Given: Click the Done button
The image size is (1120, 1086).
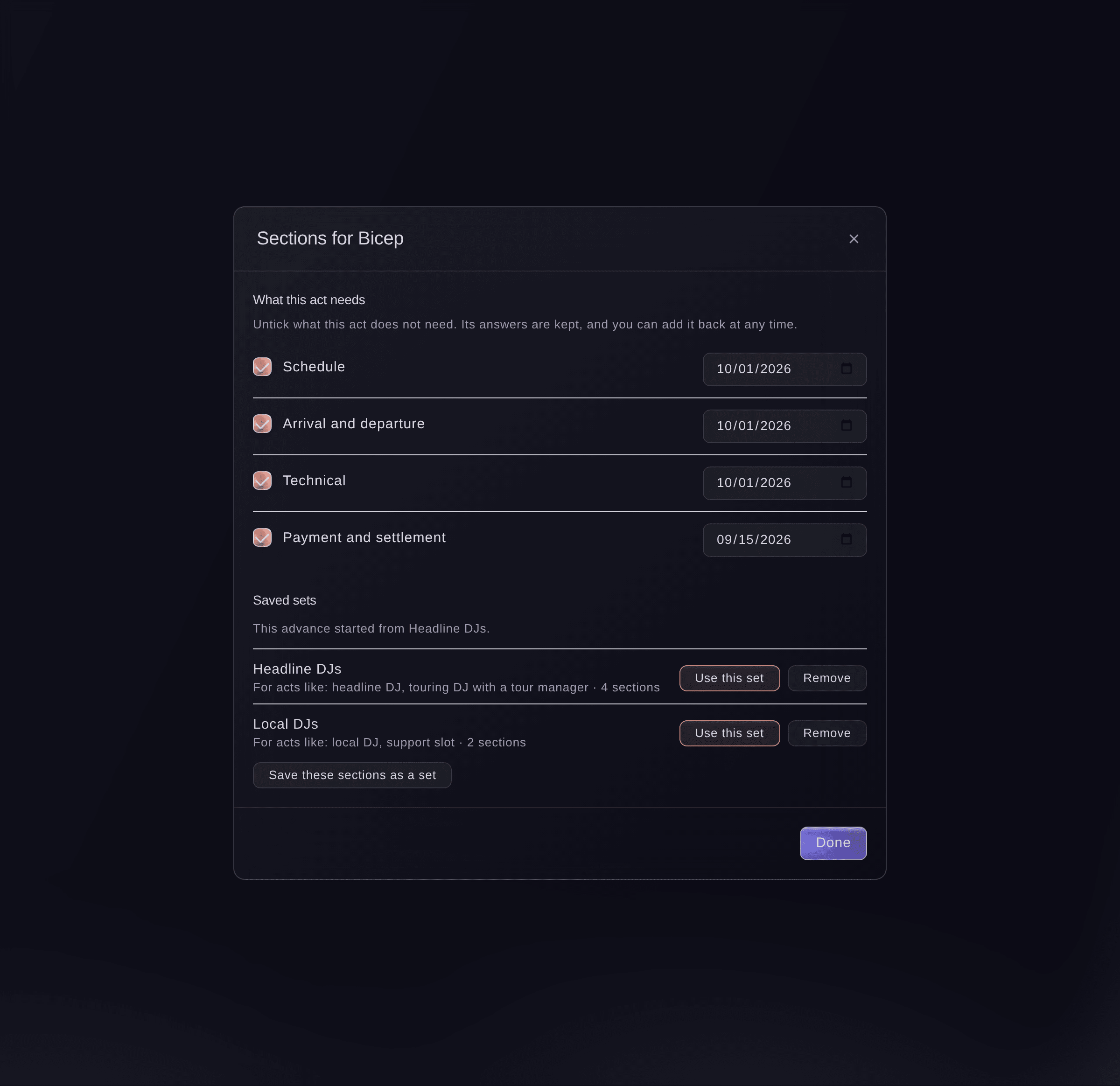Looking at the screenshot, I should 833,842.
